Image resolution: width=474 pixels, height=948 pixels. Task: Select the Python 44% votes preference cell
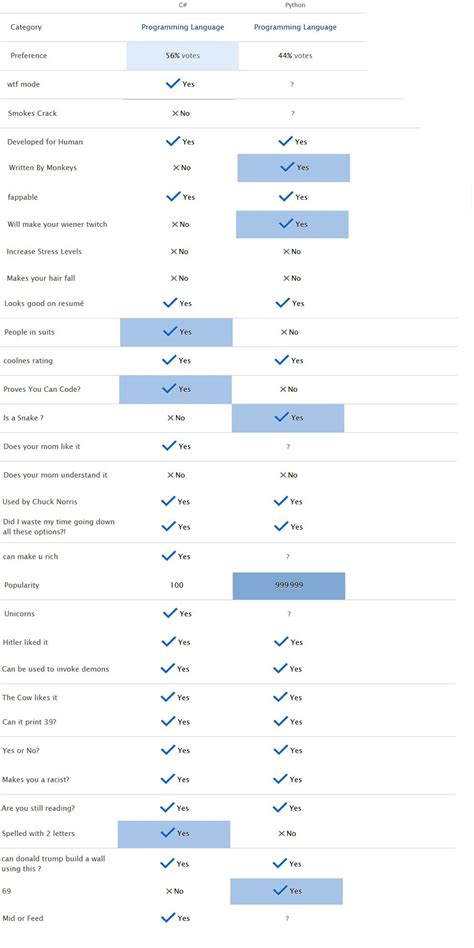(295, 56)
